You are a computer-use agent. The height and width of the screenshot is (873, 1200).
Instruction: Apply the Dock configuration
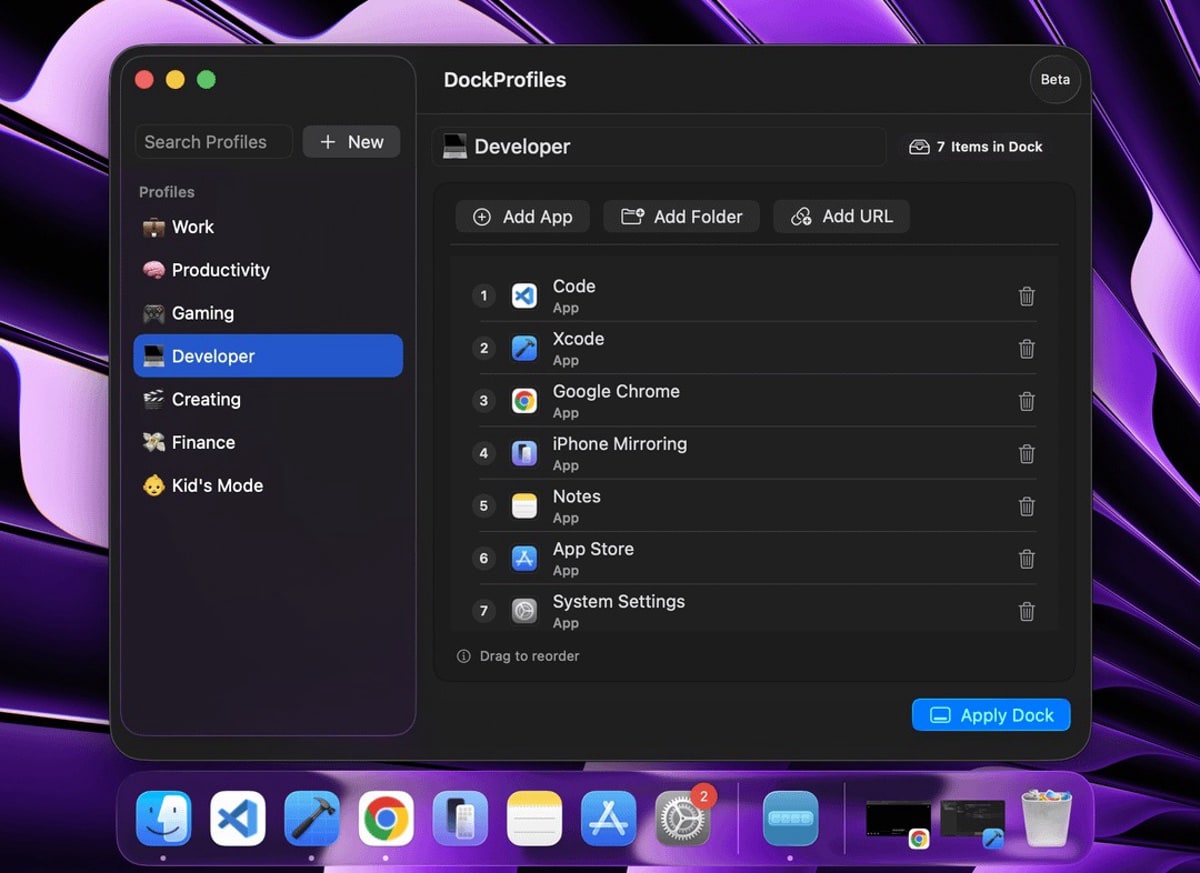click(x=990, y=715)
